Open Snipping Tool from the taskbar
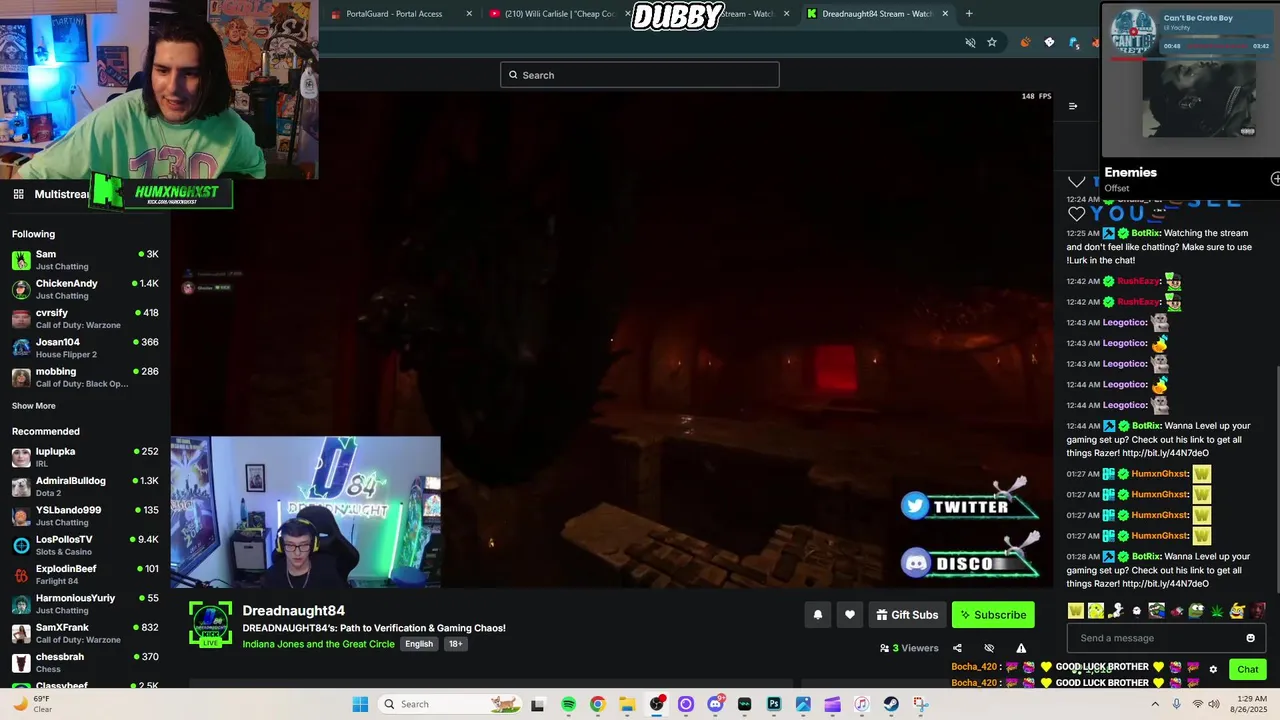Image resolution: width=1280 pixels, height=720 pixels. coord(920,704)
